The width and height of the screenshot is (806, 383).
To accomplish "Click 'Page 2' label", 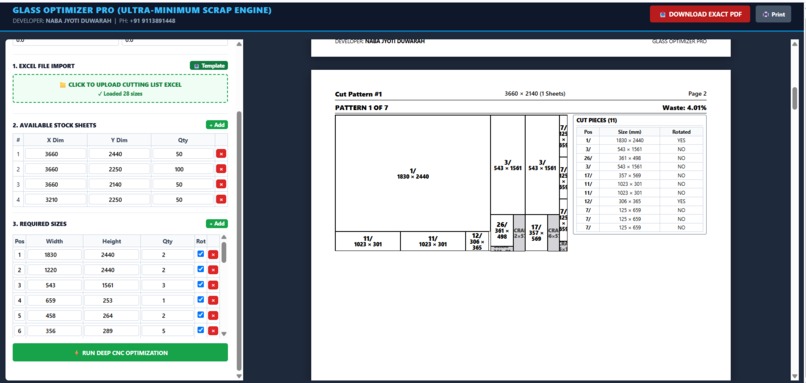I will coord(697,94).
